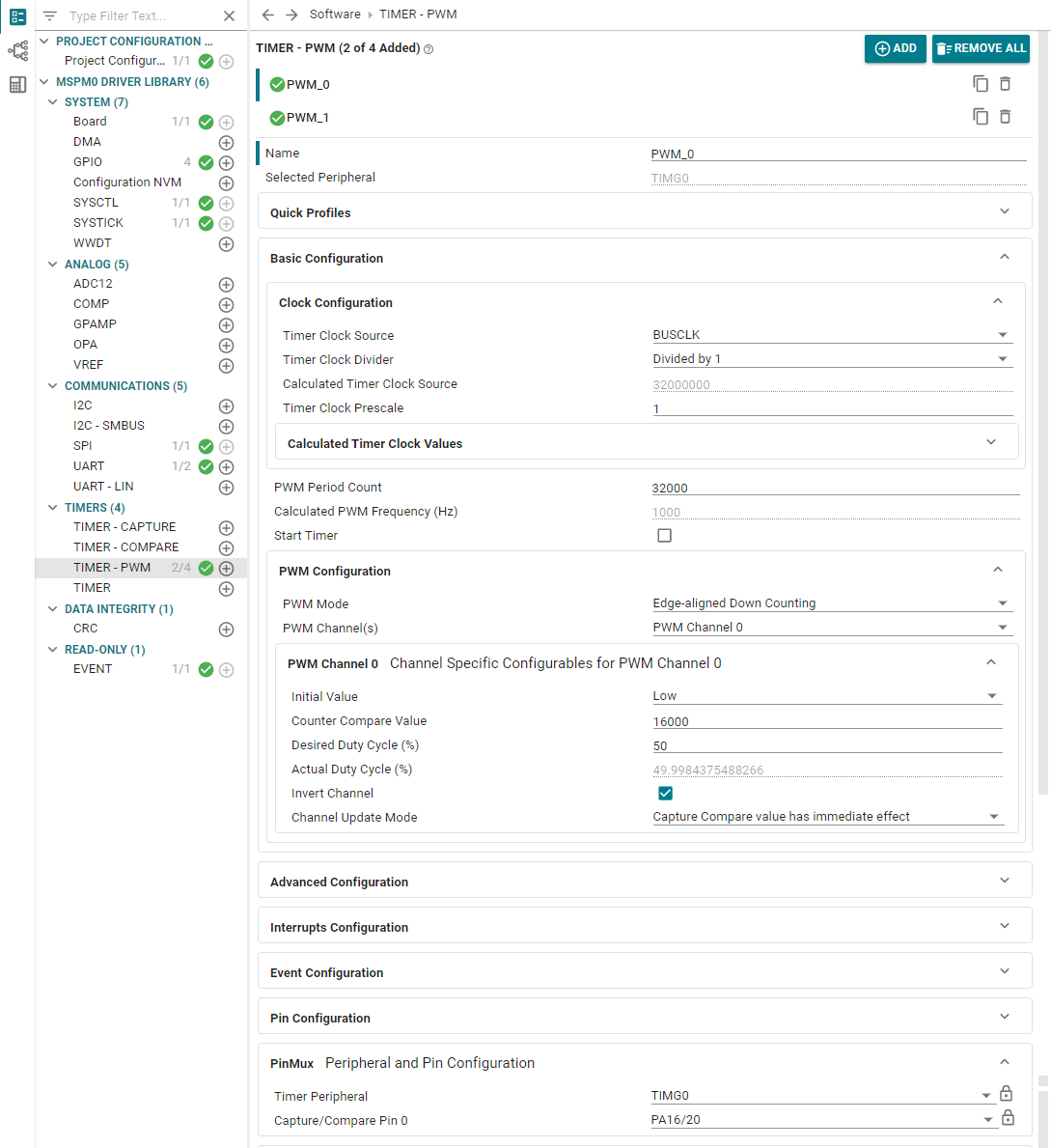Image resolution: width=1051 pixels, height=1148 pixels.
Task: Add an ADC12 module with plus icon
Action: tap(226, 284)
